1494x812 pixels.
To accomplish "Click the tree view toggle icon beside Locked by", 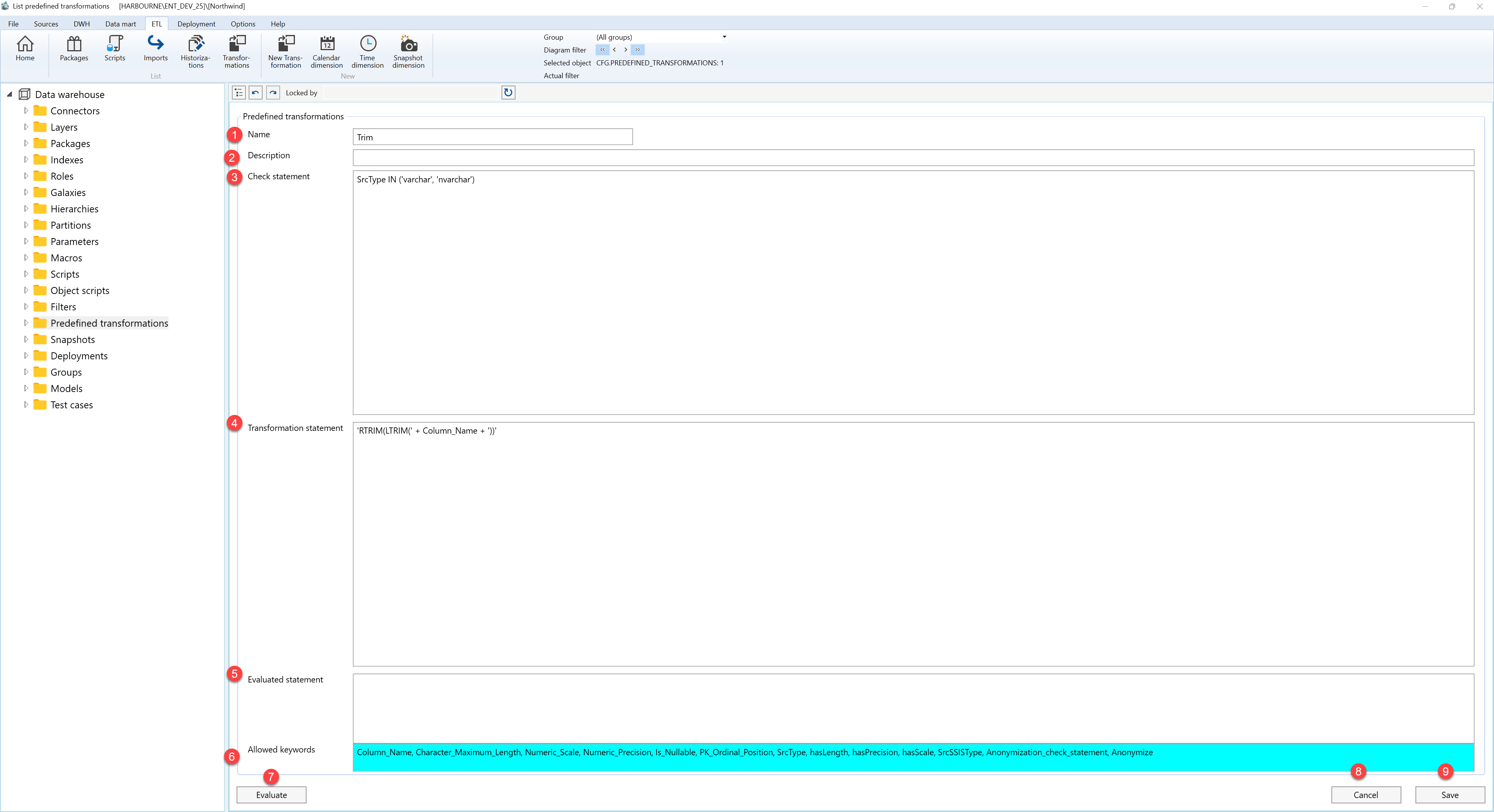I will tap(239, 93).
